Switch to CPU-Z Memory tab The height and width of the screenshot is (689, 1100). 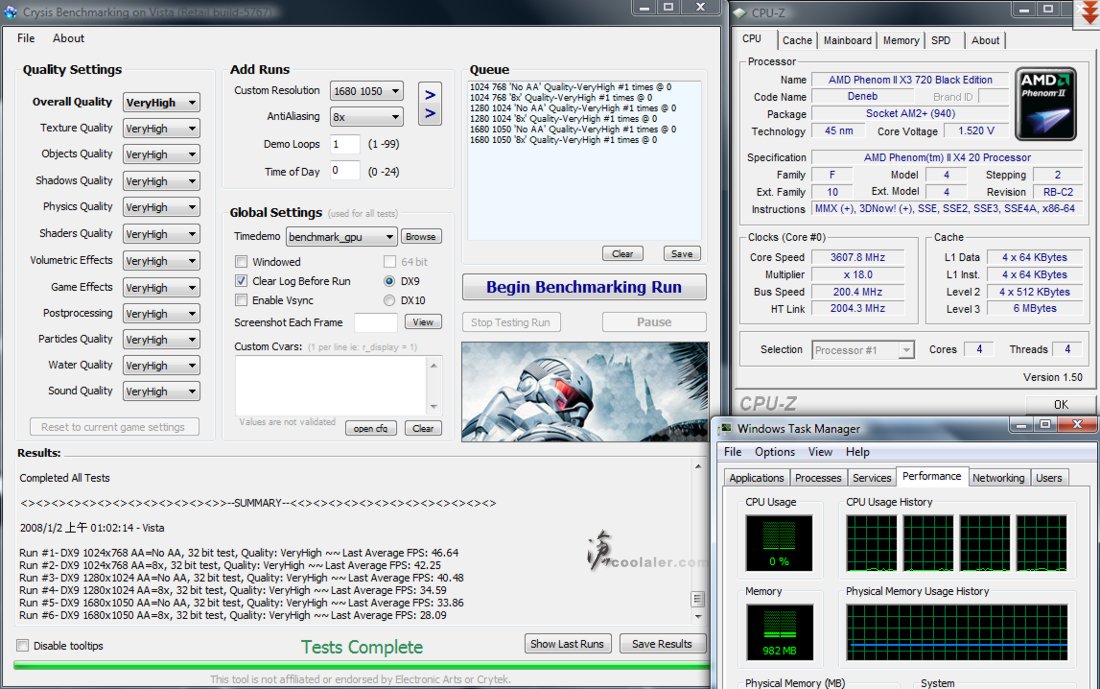[901, 41]
